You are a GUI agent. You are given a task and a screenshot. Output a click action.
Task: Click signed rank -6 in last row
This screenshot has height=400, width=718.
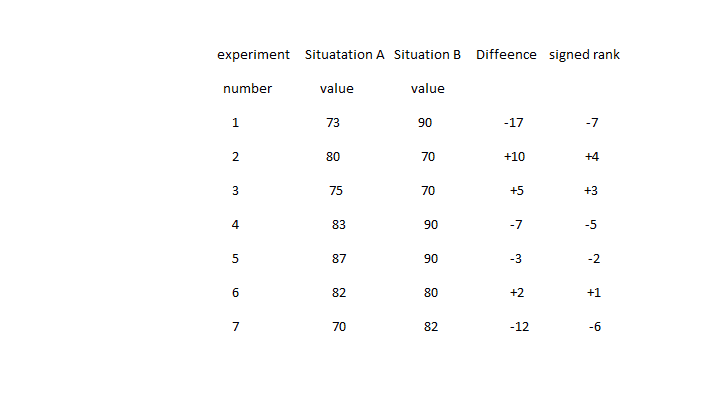pos(594,327)
